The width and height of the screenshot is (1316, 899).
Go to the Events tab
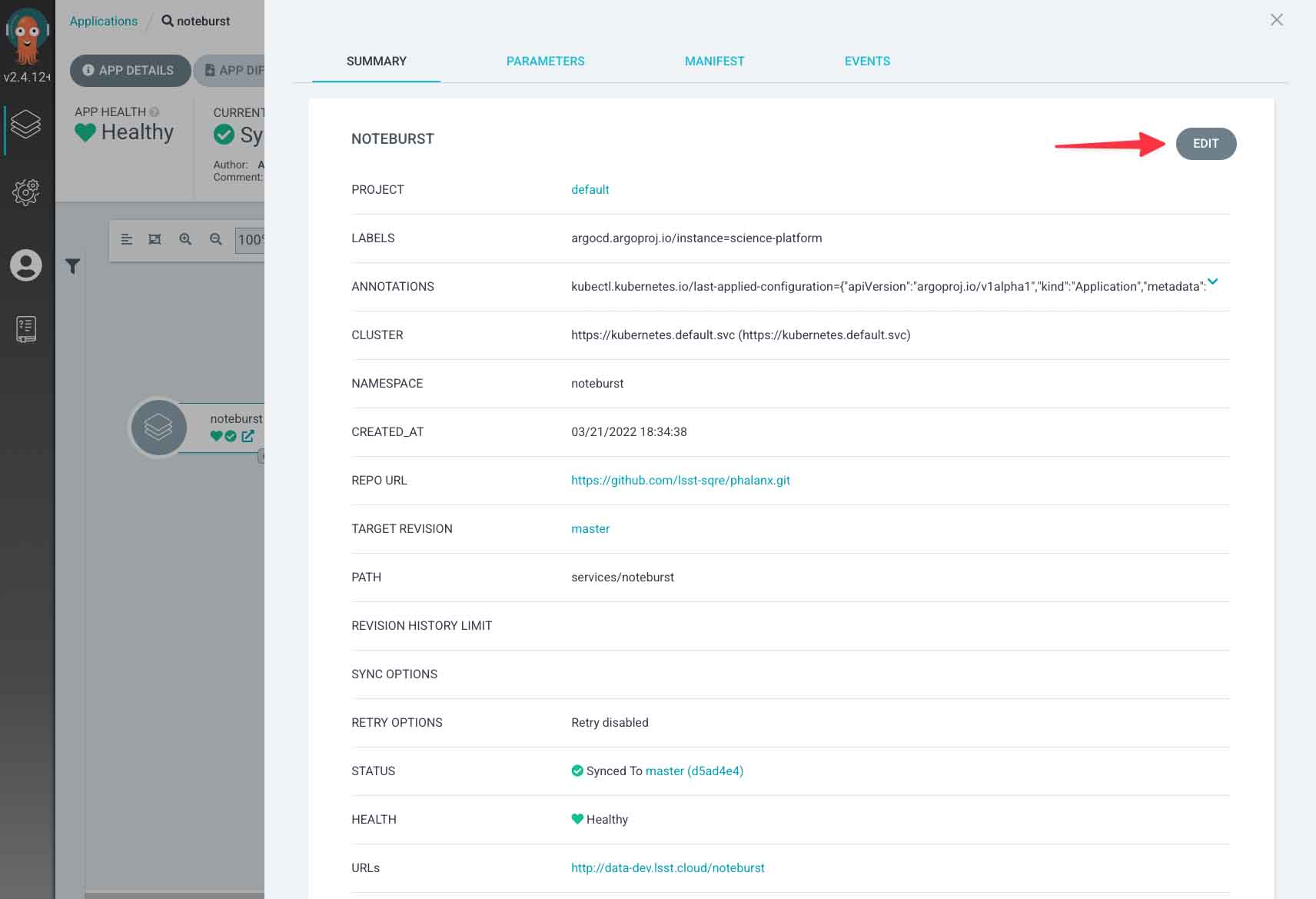click(867, 61)
